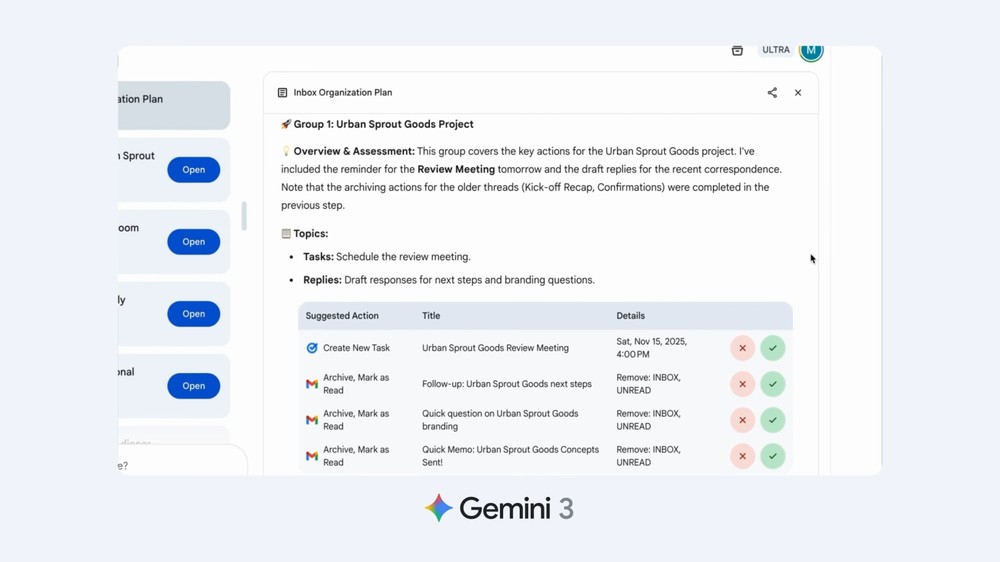
Task: Click the Details column header
Action: click(630, 316)
